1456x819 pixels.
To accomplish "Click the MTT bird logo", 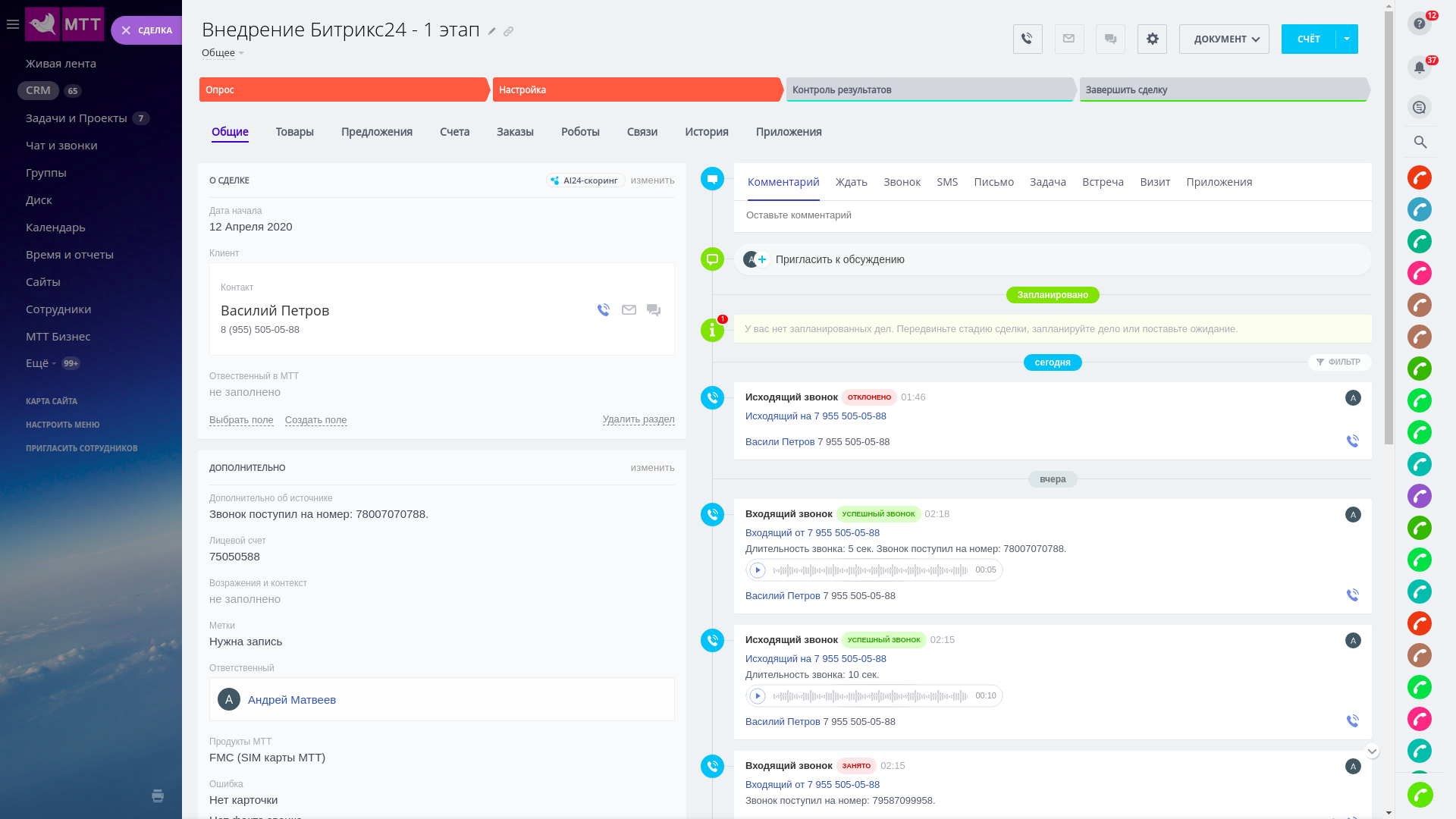I will (x=42, y=24).
